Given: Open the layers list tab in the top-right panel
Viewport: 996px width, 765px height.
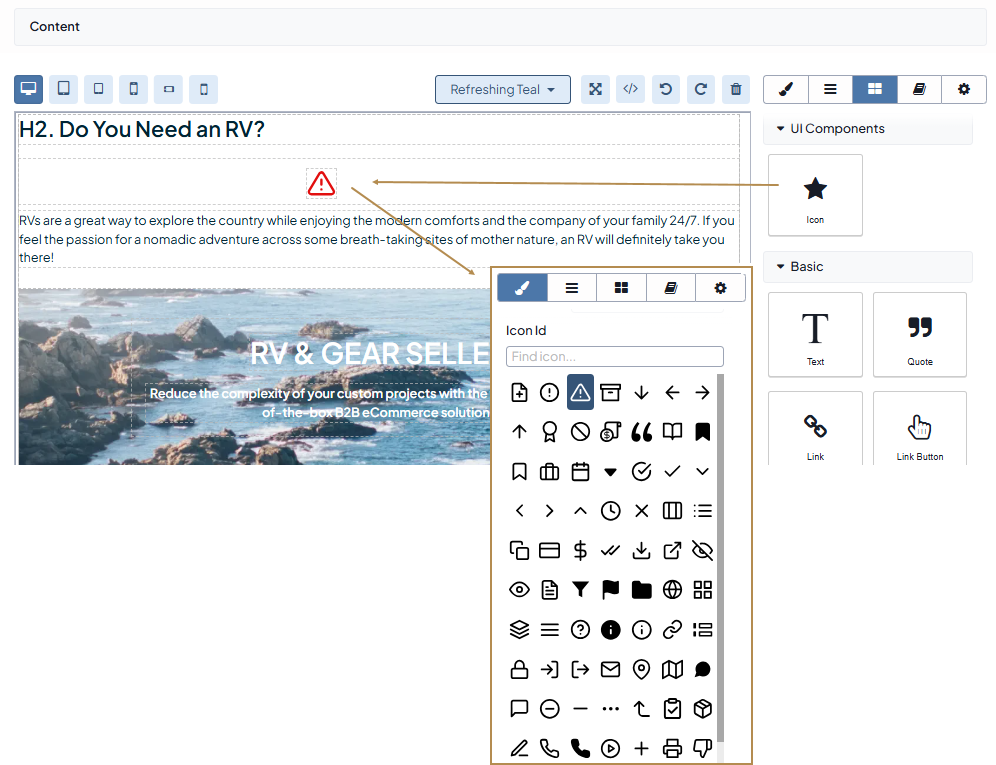Looking at the screenshot, I should (830, 89).
